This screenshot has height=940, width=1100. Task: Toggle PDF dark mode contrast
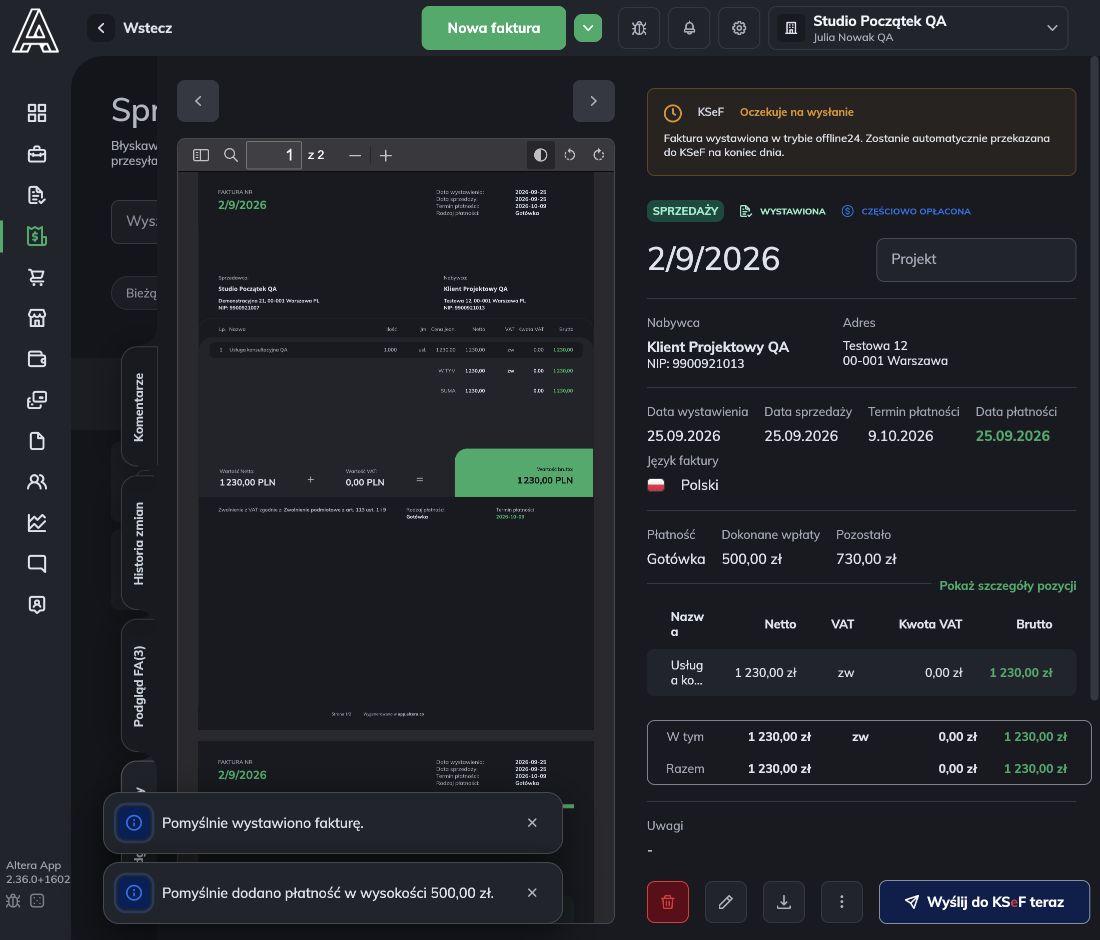pos(540,155)
